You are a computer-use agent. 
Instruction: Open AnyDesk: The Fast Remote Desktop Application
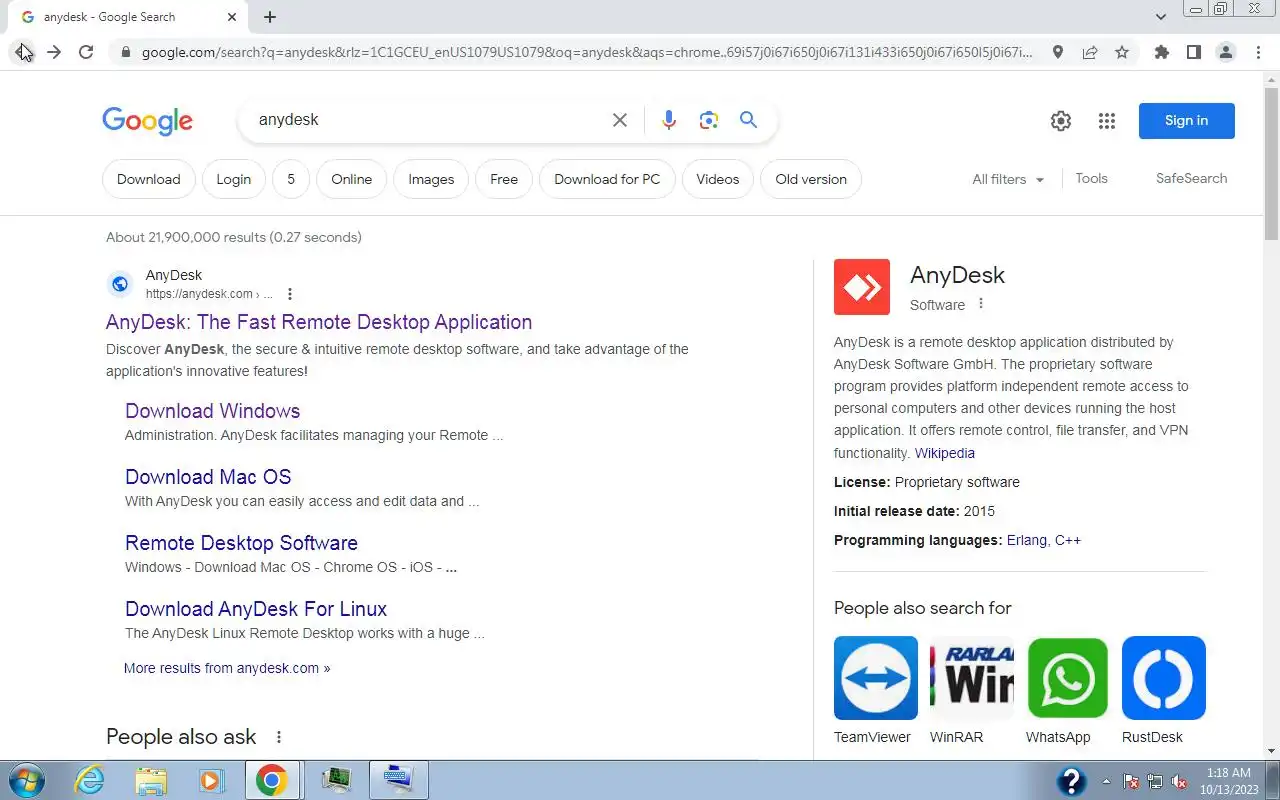319,322
